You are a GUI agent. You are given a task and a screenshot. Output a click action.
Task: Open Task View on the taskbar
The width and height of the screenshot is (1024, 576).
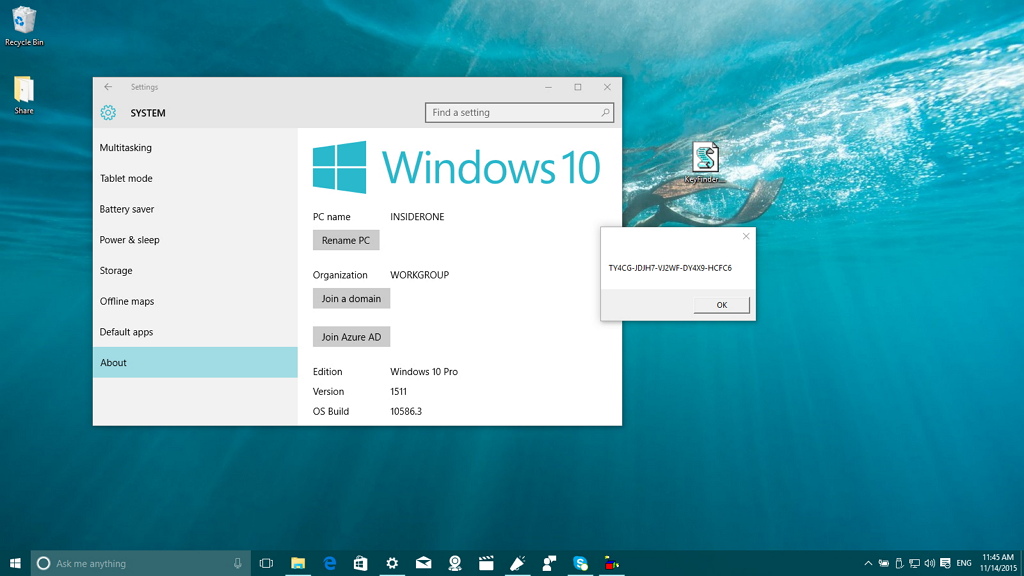266,563
